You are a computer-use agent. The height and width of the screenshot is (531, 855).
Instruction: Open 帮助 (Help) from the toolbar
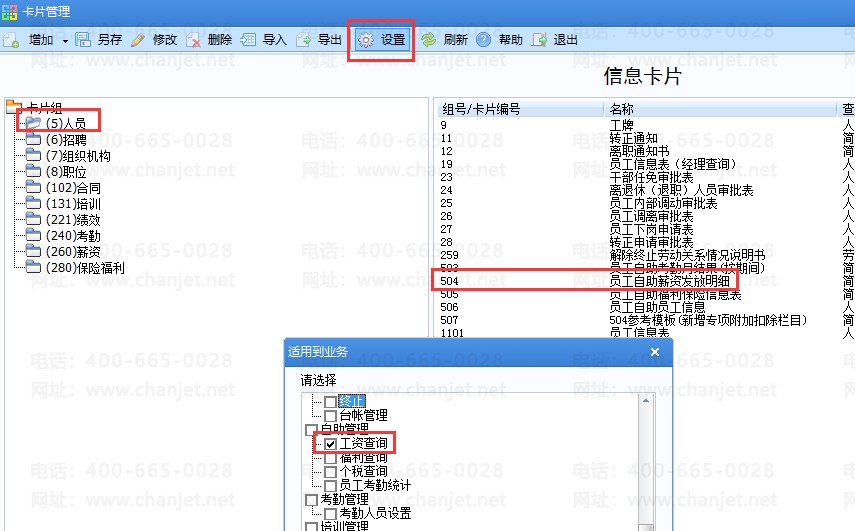point(484,40)
